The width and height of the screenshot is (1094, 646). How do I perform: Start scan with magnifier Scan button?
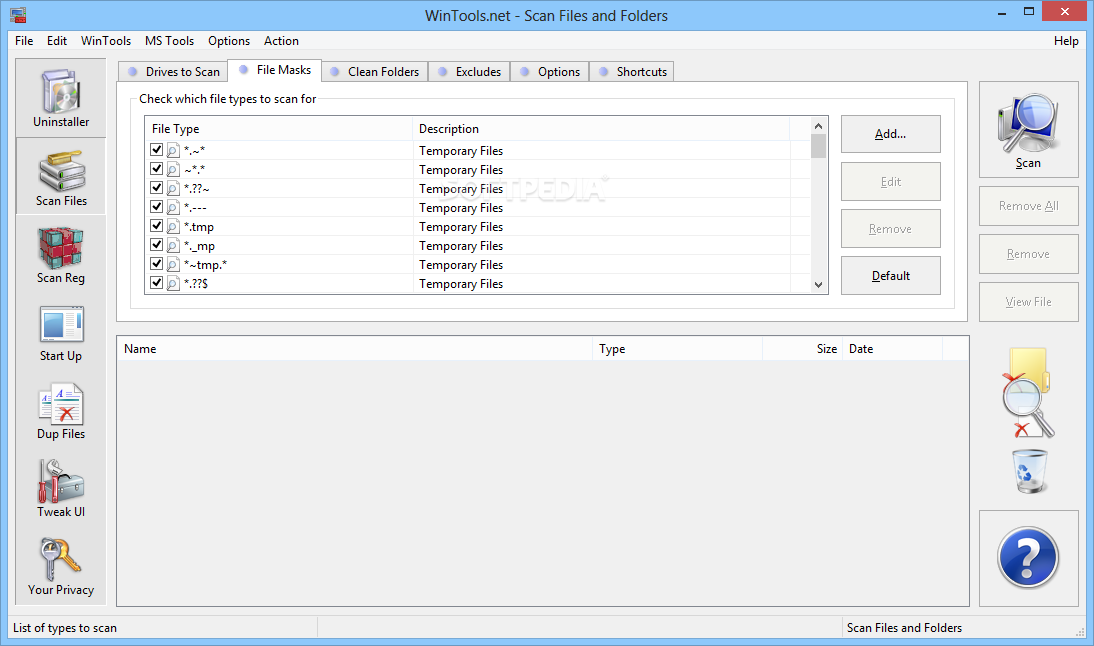(x=1028, y=130)
